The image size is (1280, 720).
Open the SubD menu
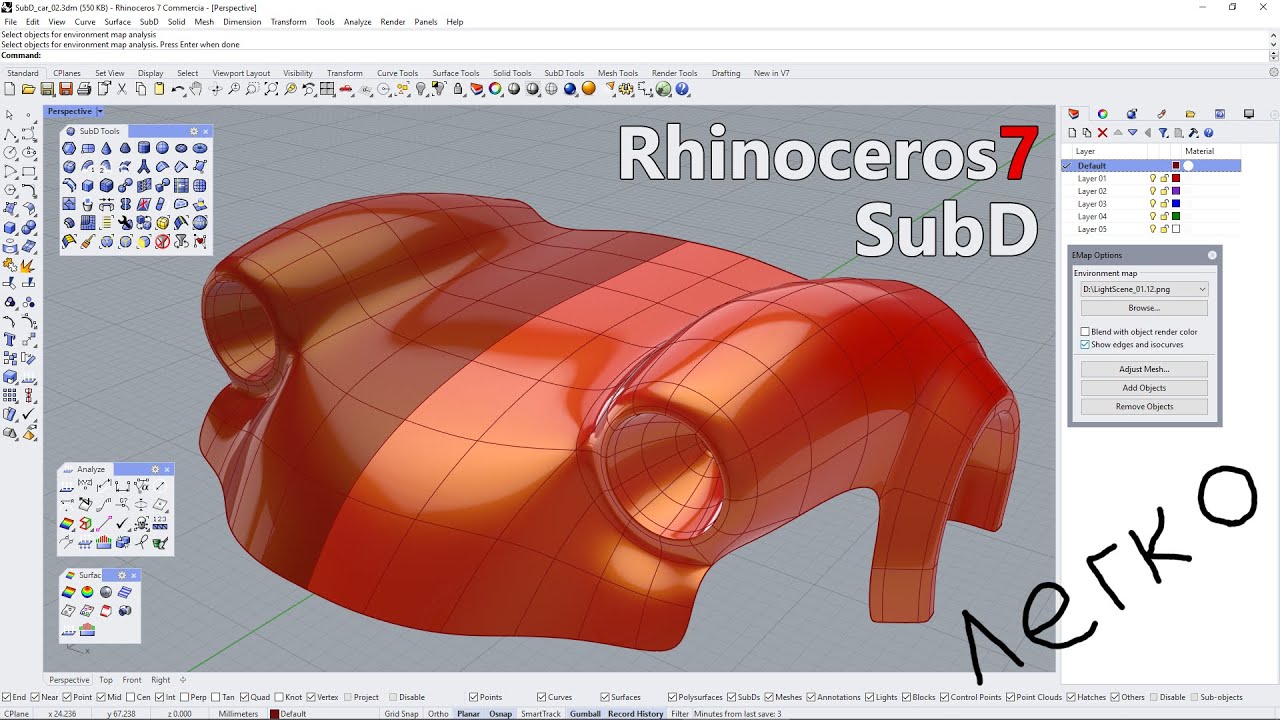point(149,21)
